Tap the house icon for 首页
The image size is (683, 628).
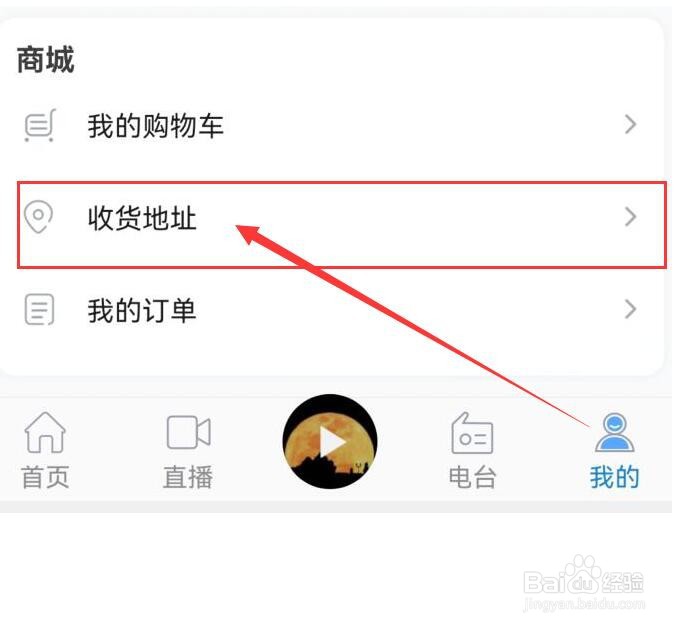[45, 432]
